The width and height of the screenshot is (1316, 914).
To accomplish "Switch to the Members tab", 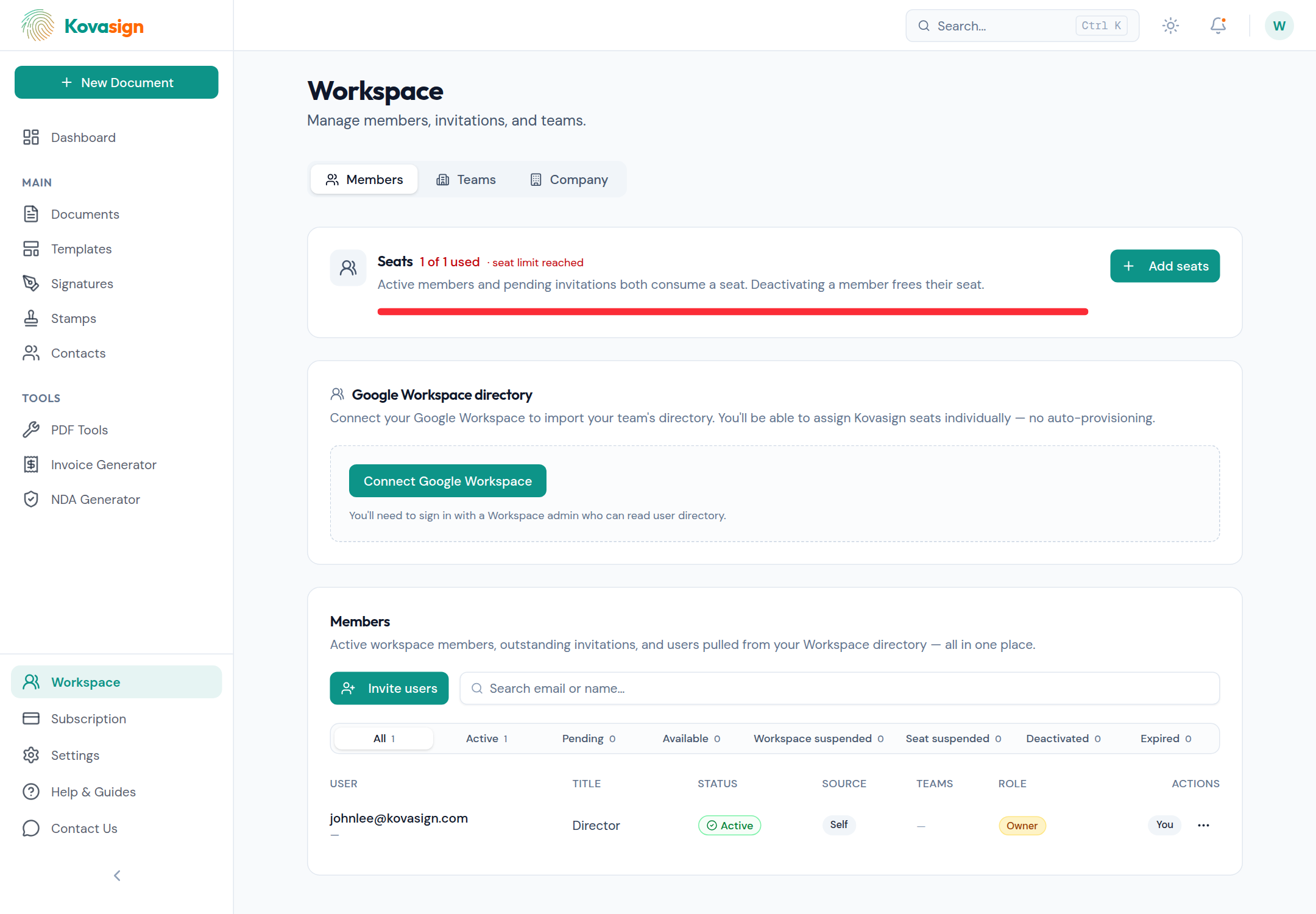I will tap(364, 180).
